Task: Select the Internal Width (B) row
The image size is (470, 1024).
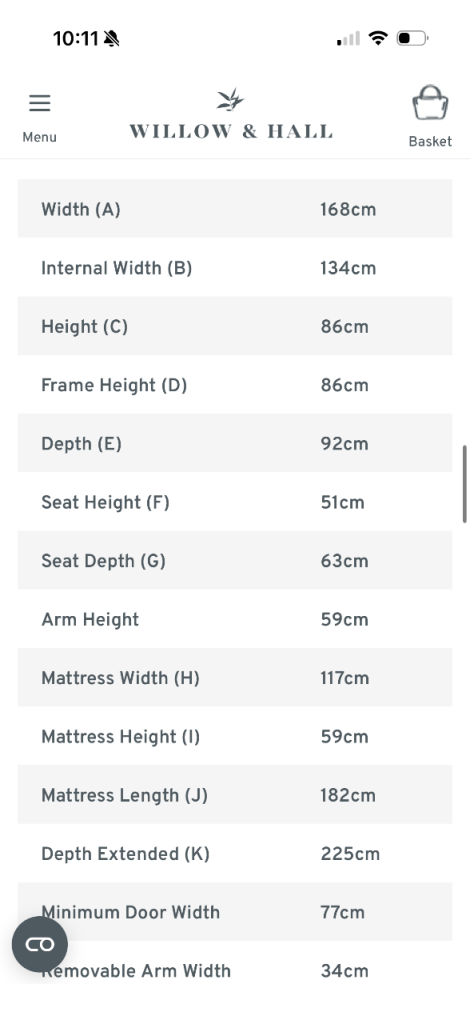Action: click(235, 268)
